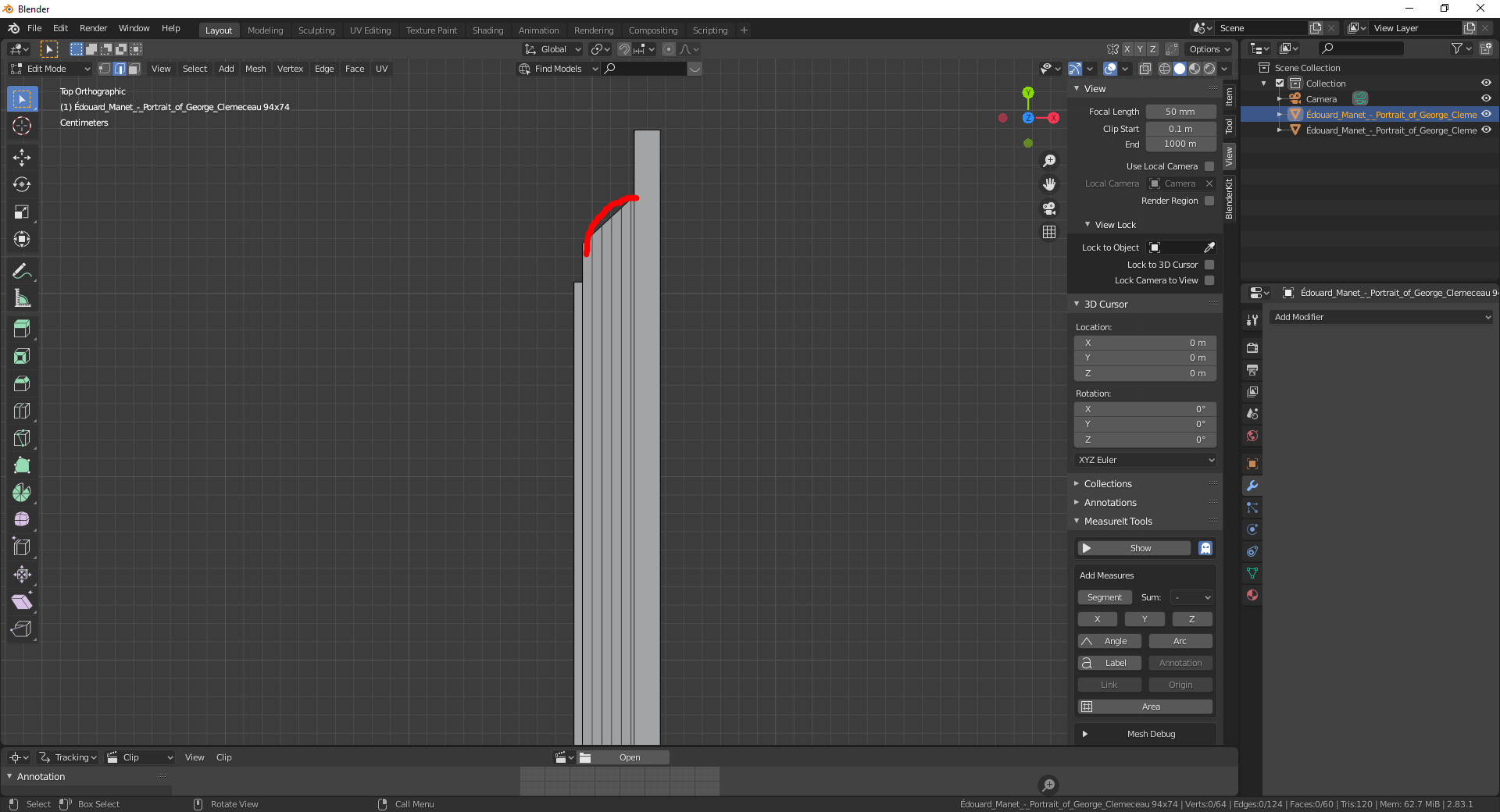Select the Shear tool
1500x812 pixels.
tap(22, 602)
